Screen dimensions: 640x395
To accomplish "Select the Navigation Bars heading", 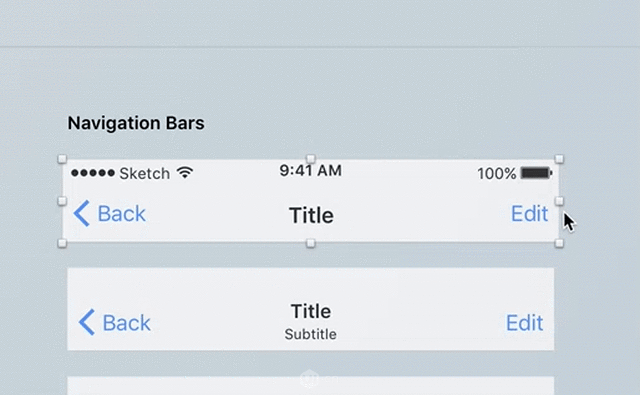I will (136, 123).
